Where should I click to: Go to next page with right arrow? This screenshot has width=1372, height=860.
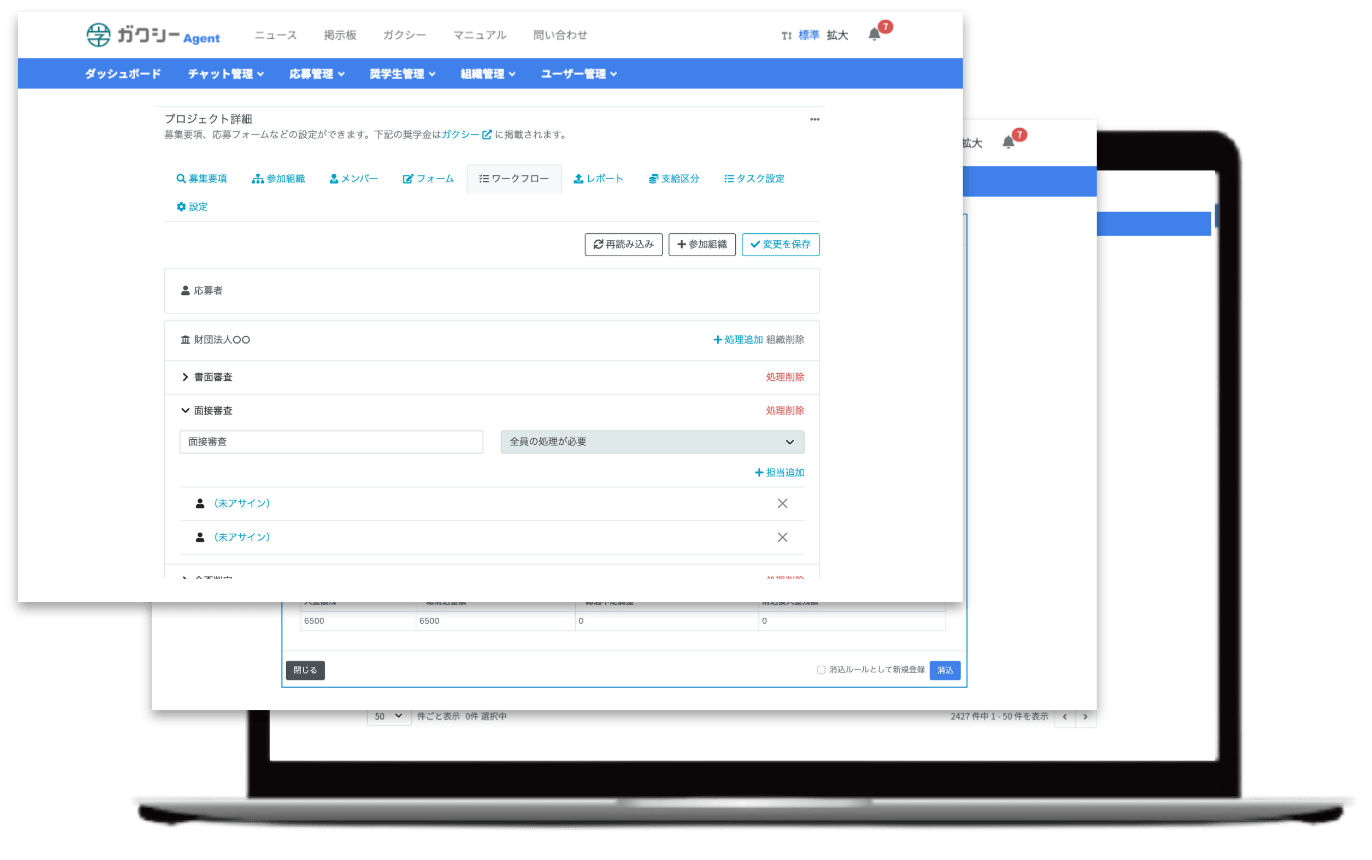tap(1086, 717)
